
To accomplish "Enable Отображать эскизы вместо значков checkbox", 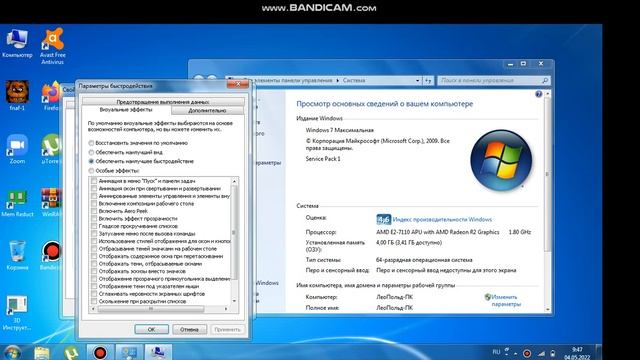I will 94,271.
